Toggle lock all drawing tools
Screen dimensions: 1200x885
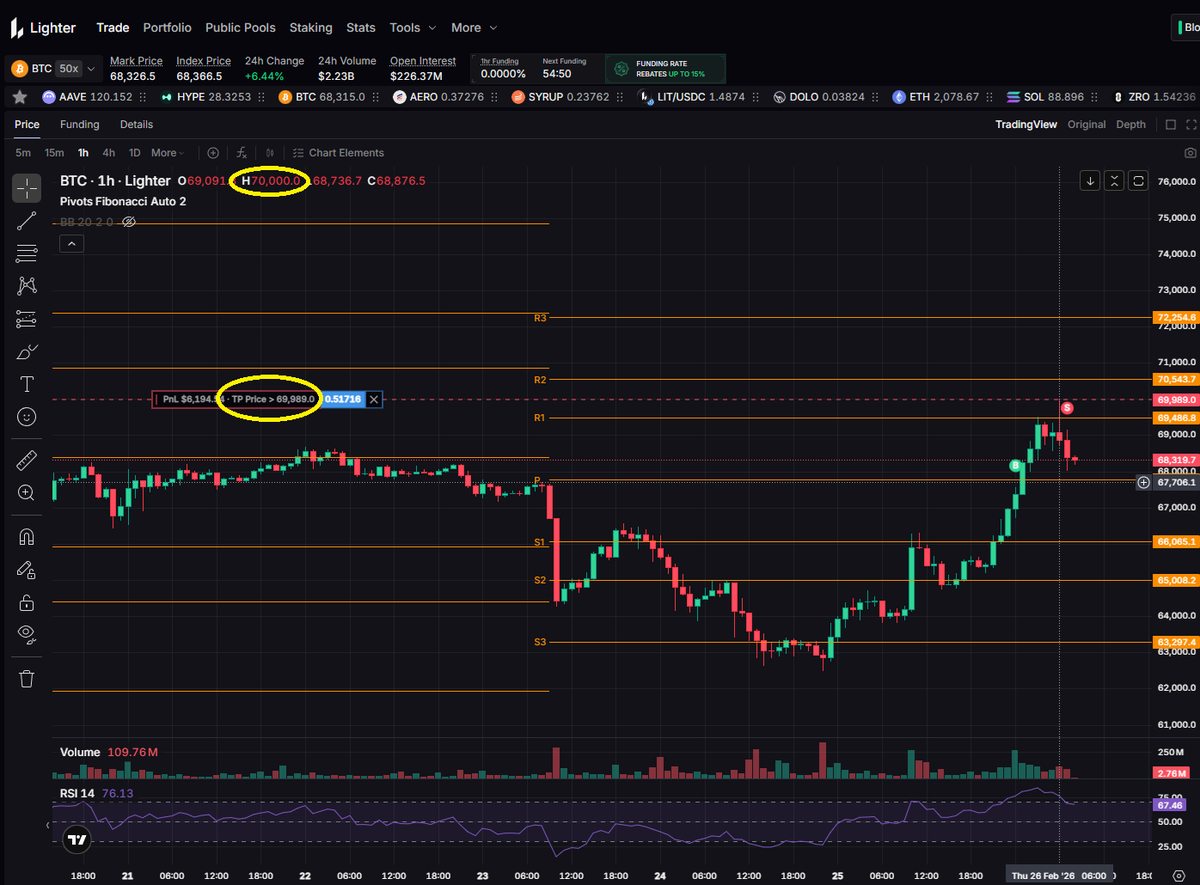click(27, 602)
